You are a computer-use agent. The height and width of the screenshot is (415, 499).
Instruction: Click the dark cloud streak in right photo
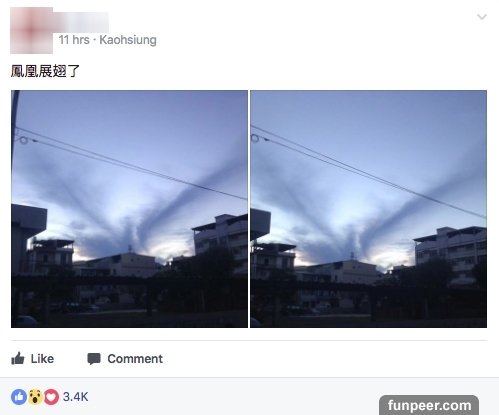tap(420, 203)
